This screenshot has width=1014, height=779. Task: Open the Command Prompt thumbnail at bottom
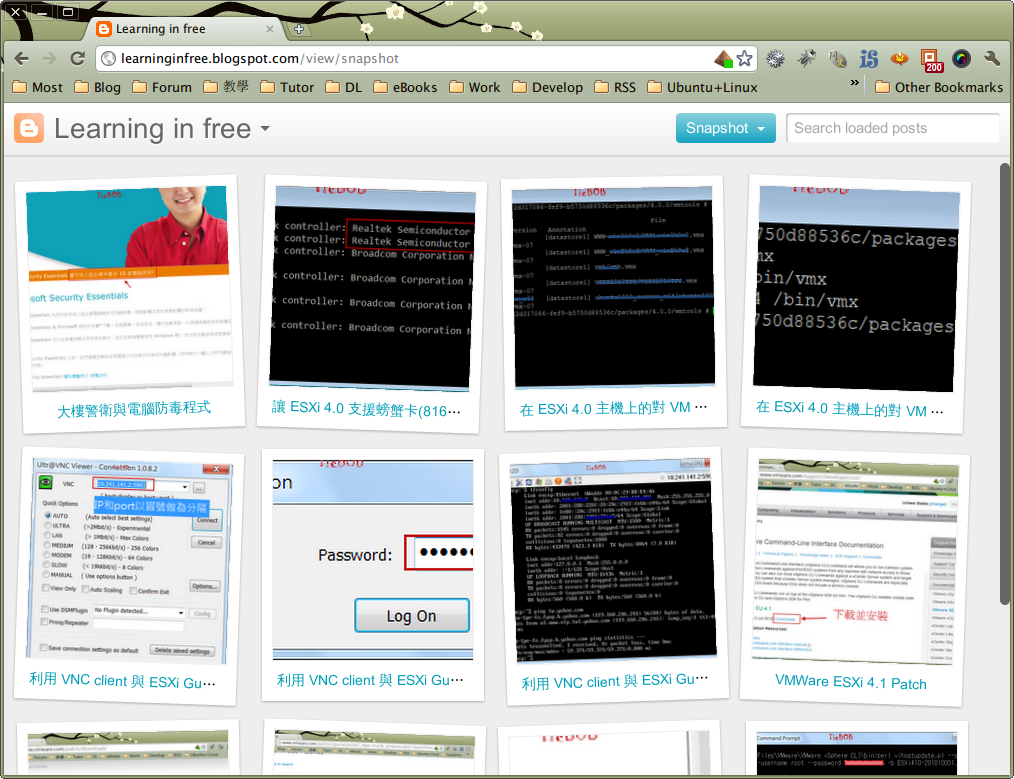tap(856, 752)
